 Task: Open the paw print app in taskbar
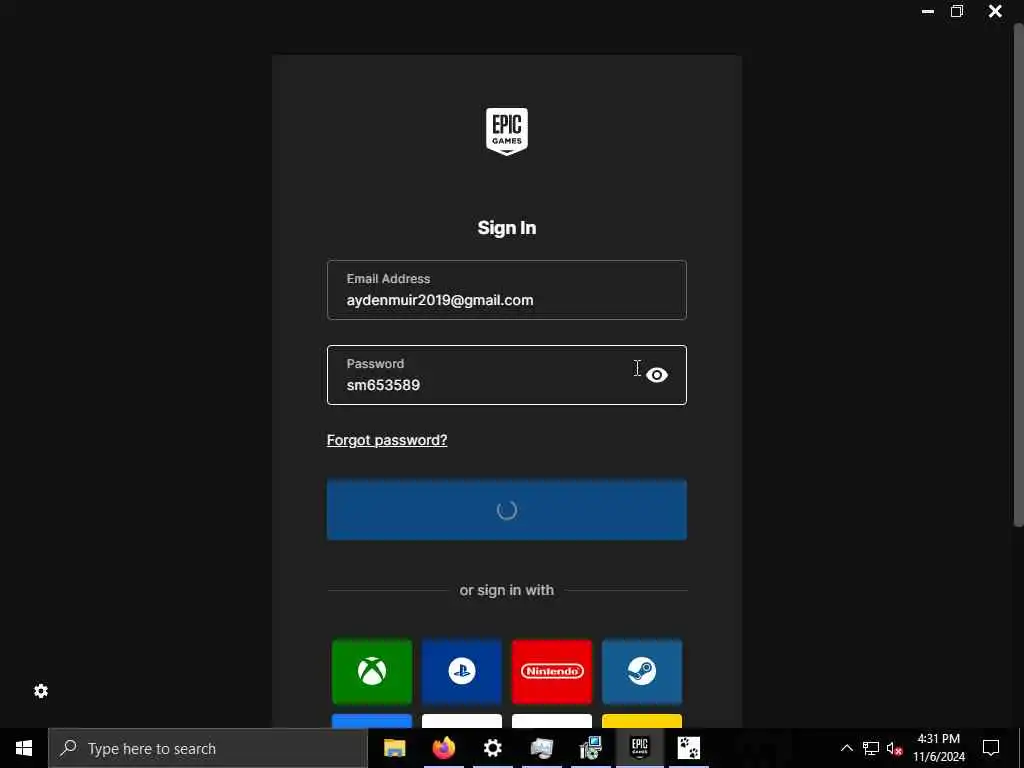(688, 748)
